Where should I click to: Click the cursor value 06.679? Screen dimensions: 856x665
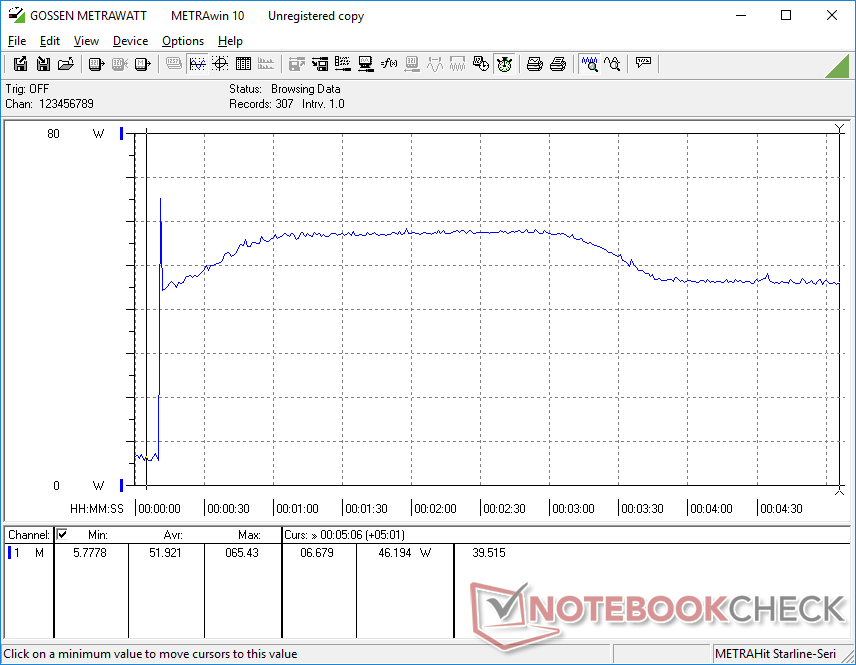tap(317, 553)
